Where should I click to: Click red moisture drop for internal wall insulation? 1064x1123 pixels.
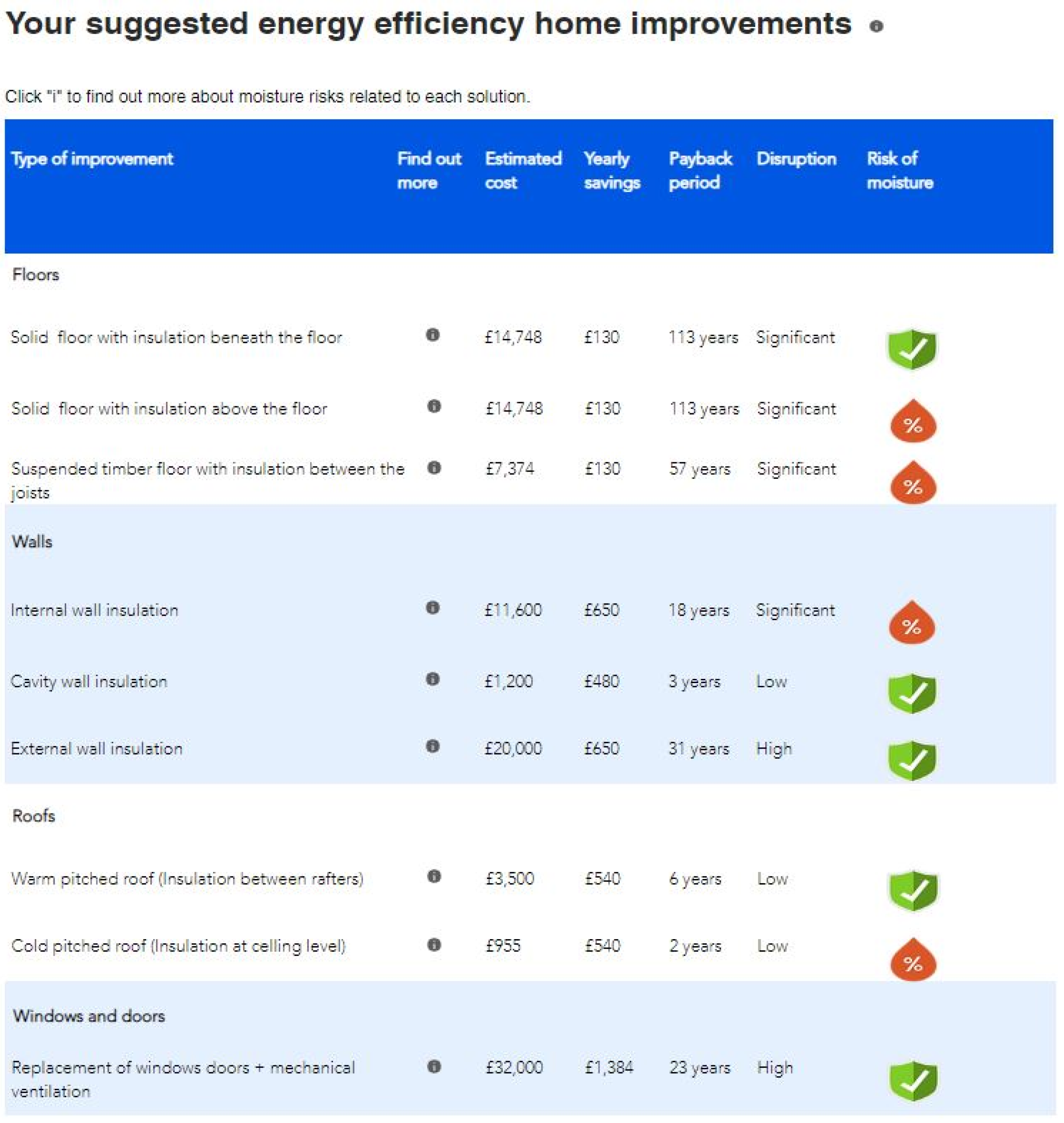point(911,623)
